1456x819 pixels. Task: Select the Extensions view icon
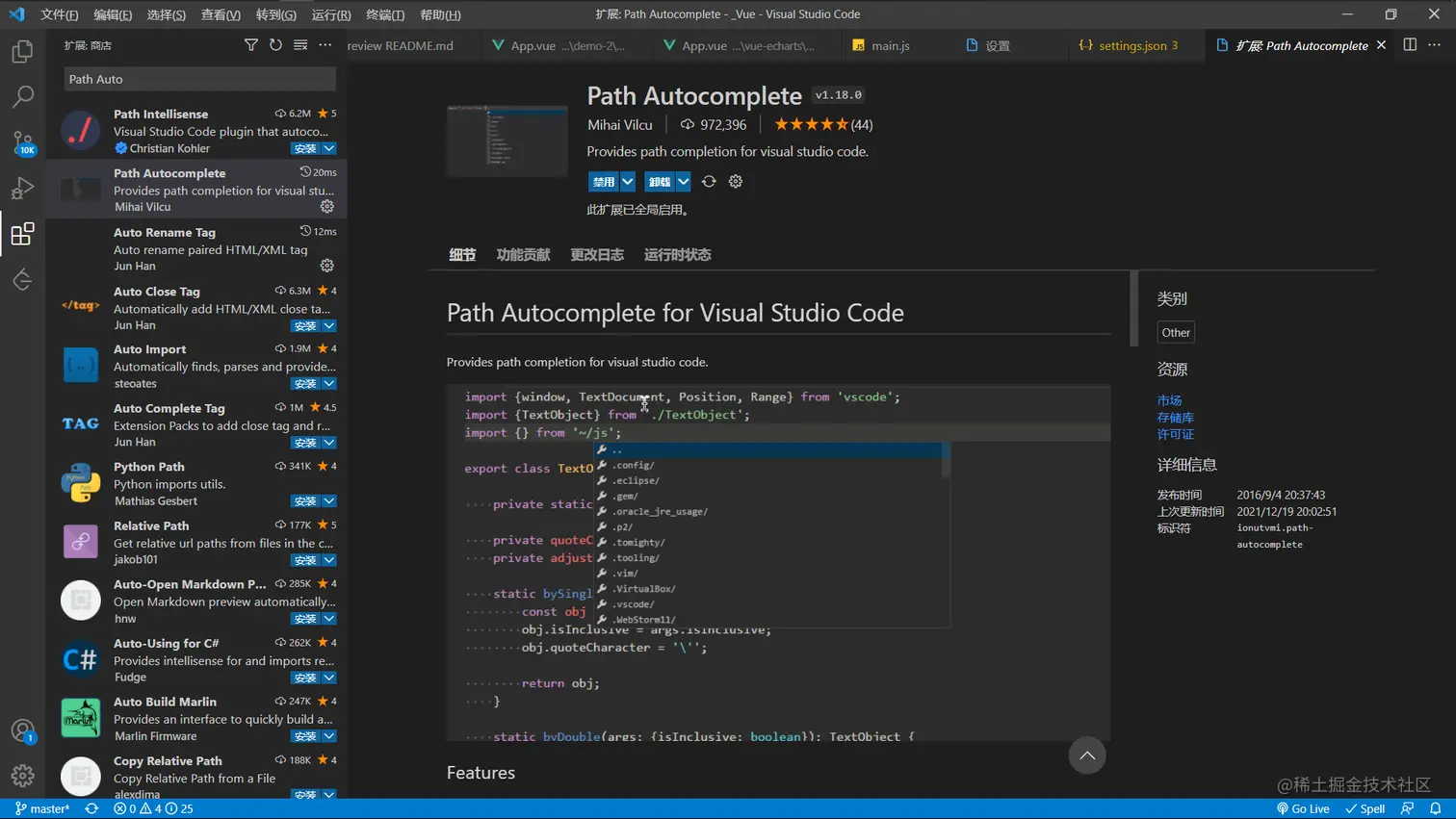[22, 234]
